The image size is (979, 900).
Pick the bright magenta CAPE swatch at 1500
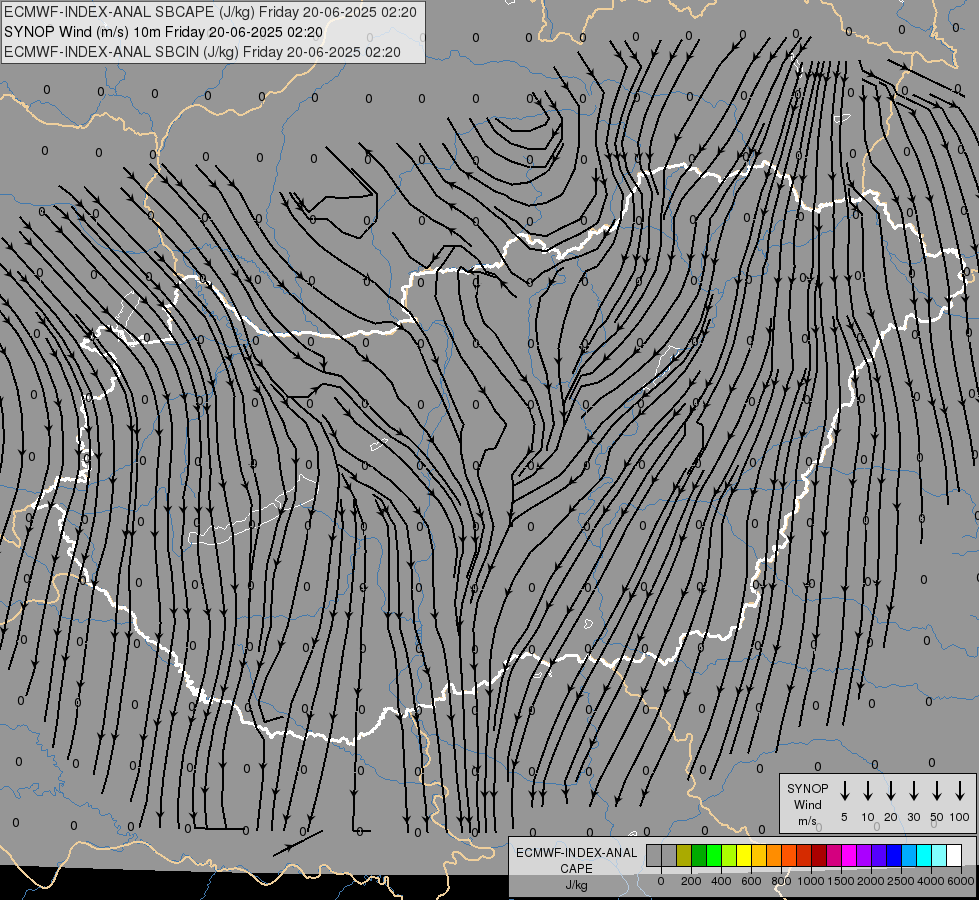point(849,856)
